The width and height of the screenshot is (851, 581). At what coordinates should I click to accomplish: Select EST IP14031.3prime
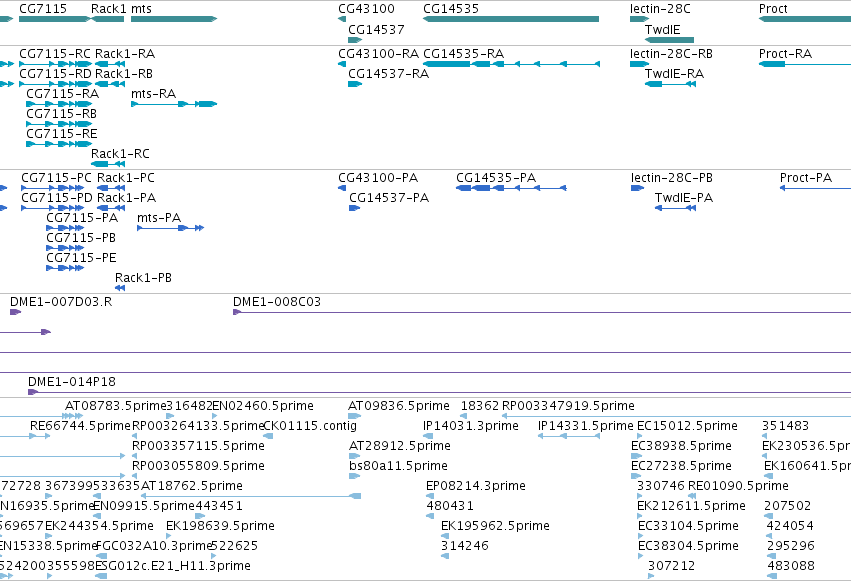coord(471,426)
